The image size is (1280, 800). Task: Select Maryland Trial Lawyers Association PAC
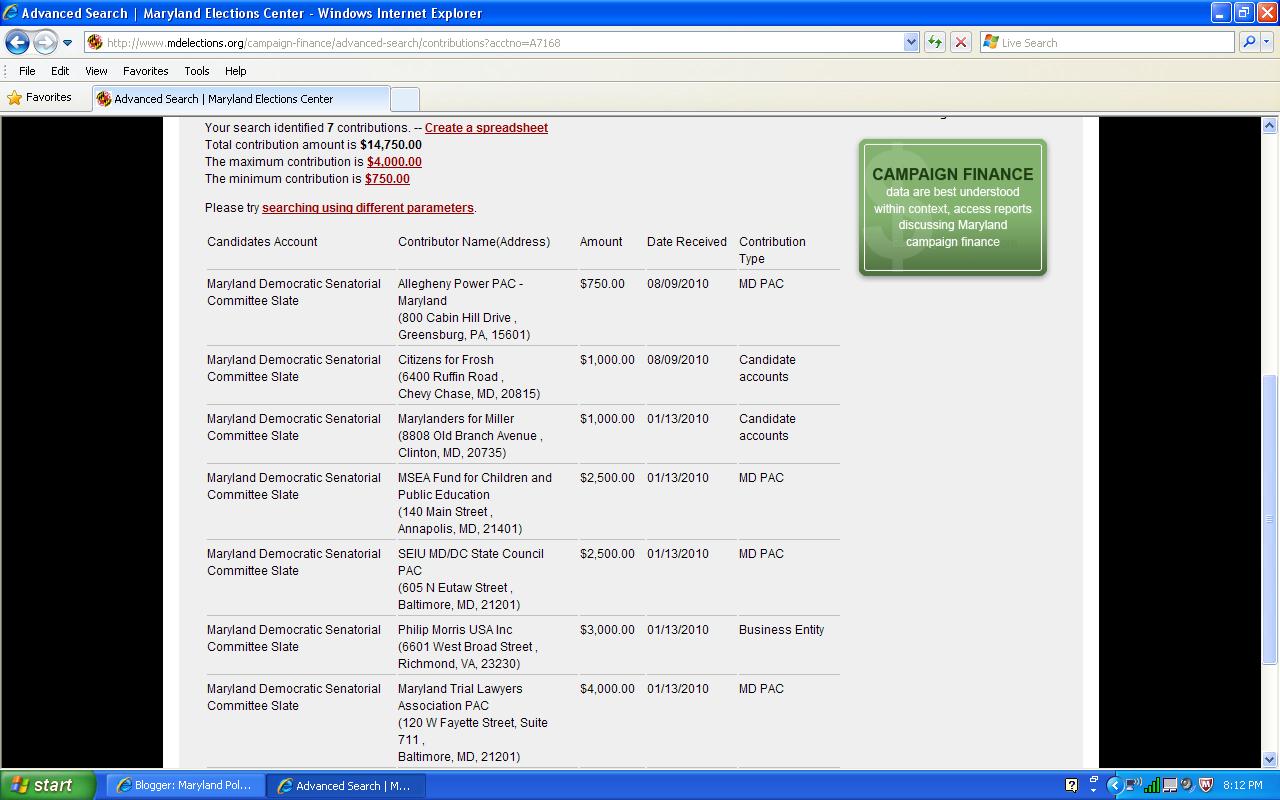[x=460, y=697]
